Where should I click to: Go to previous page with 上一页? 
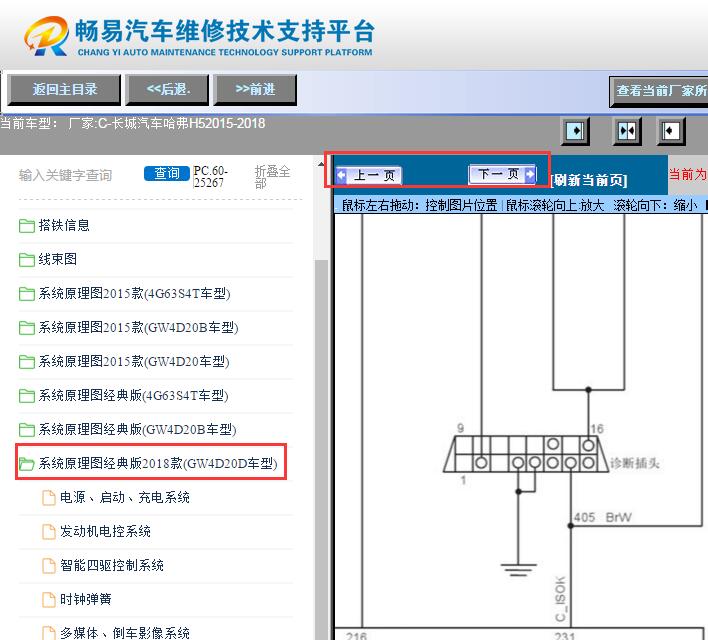pyautogui.click(x=368, y=175)
